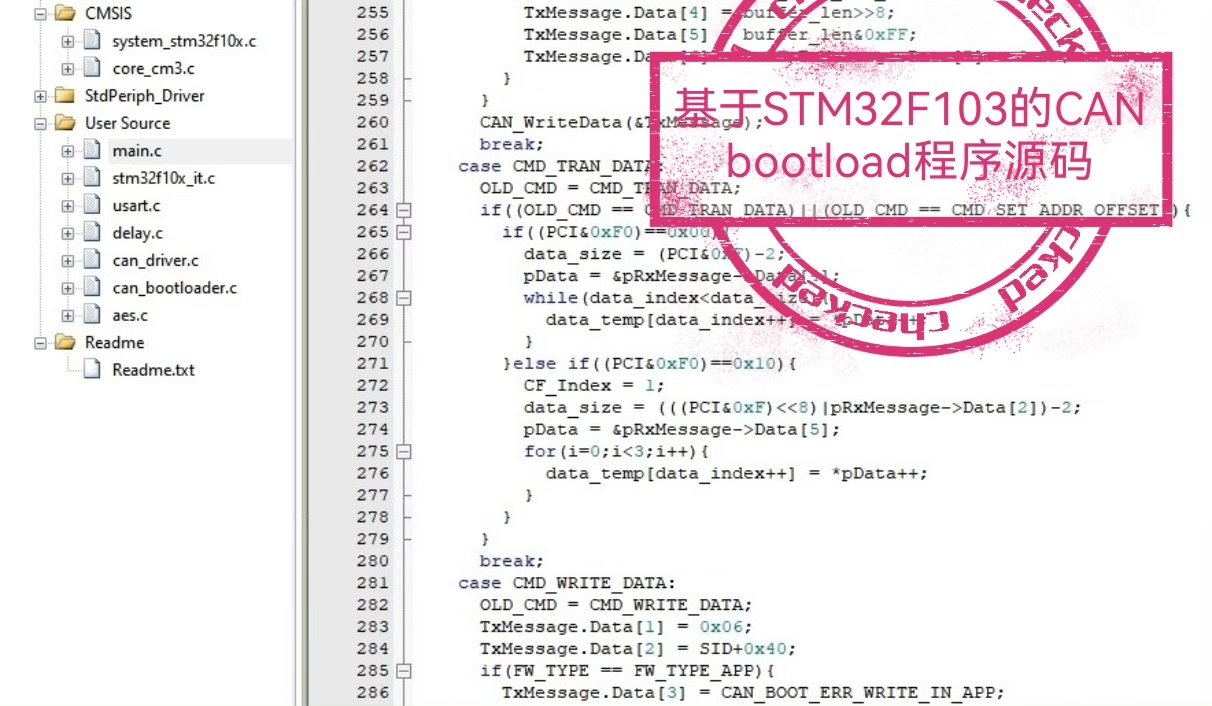Select the User Source group label
1212x706 pixels.
click(x=127, y=123)
